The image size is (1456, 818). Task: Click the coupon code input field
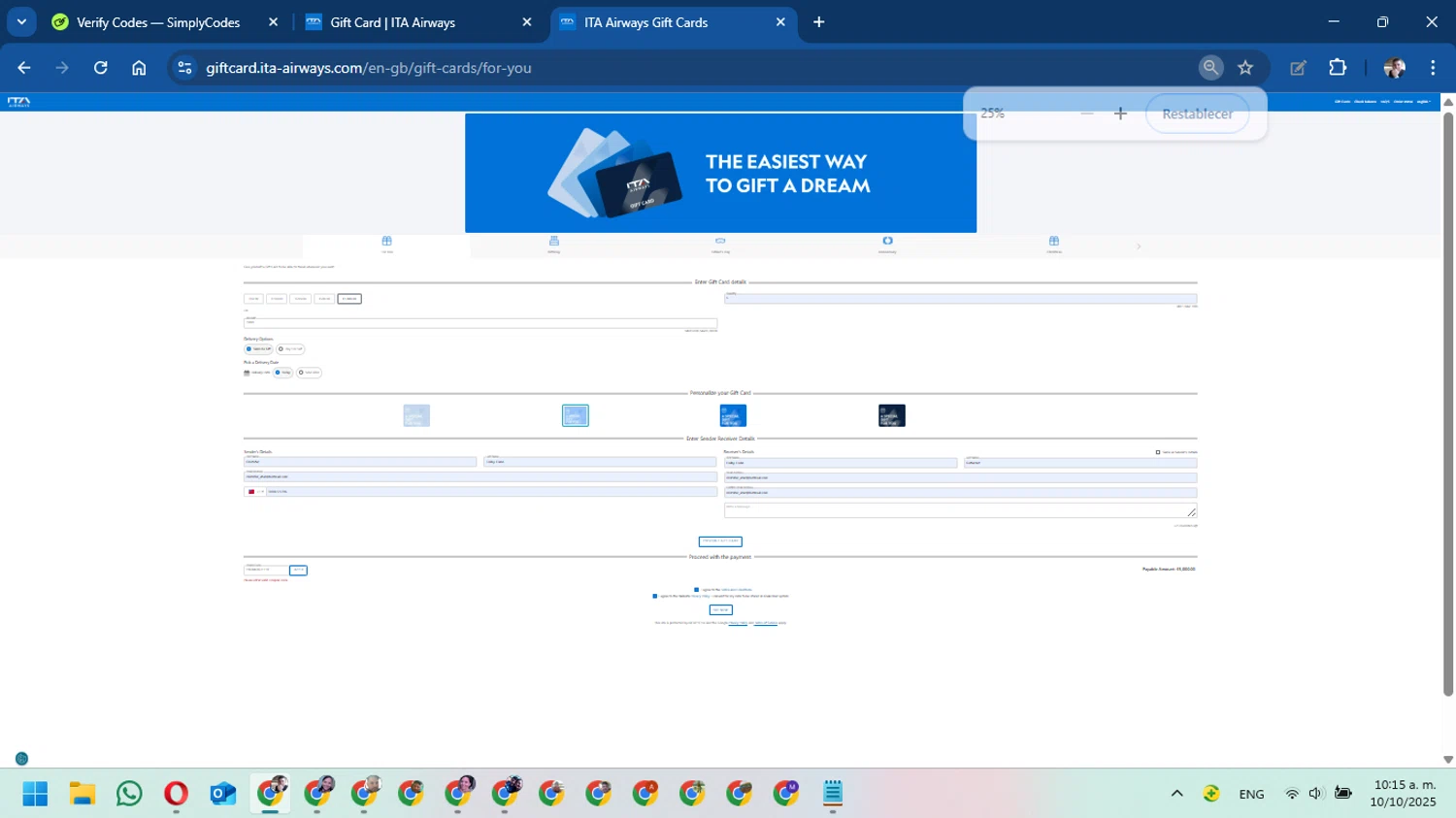click(266, 570)
